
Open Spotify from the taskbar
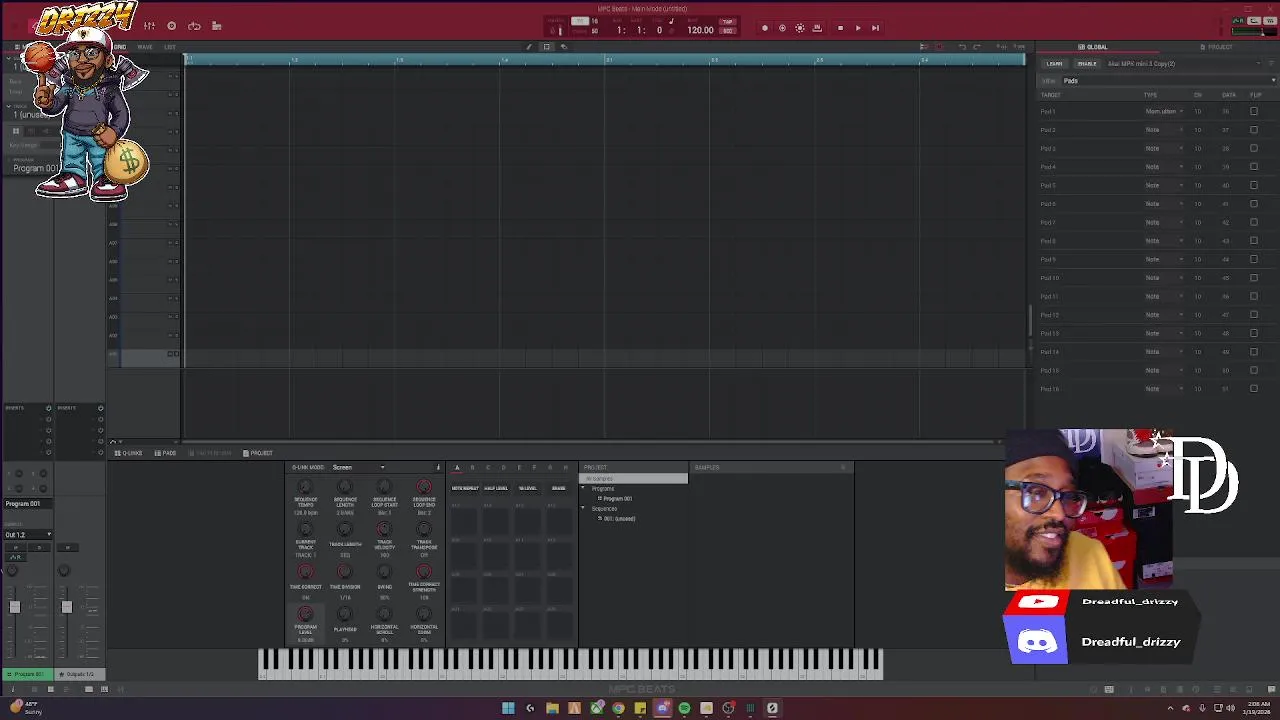pos(684,708)
